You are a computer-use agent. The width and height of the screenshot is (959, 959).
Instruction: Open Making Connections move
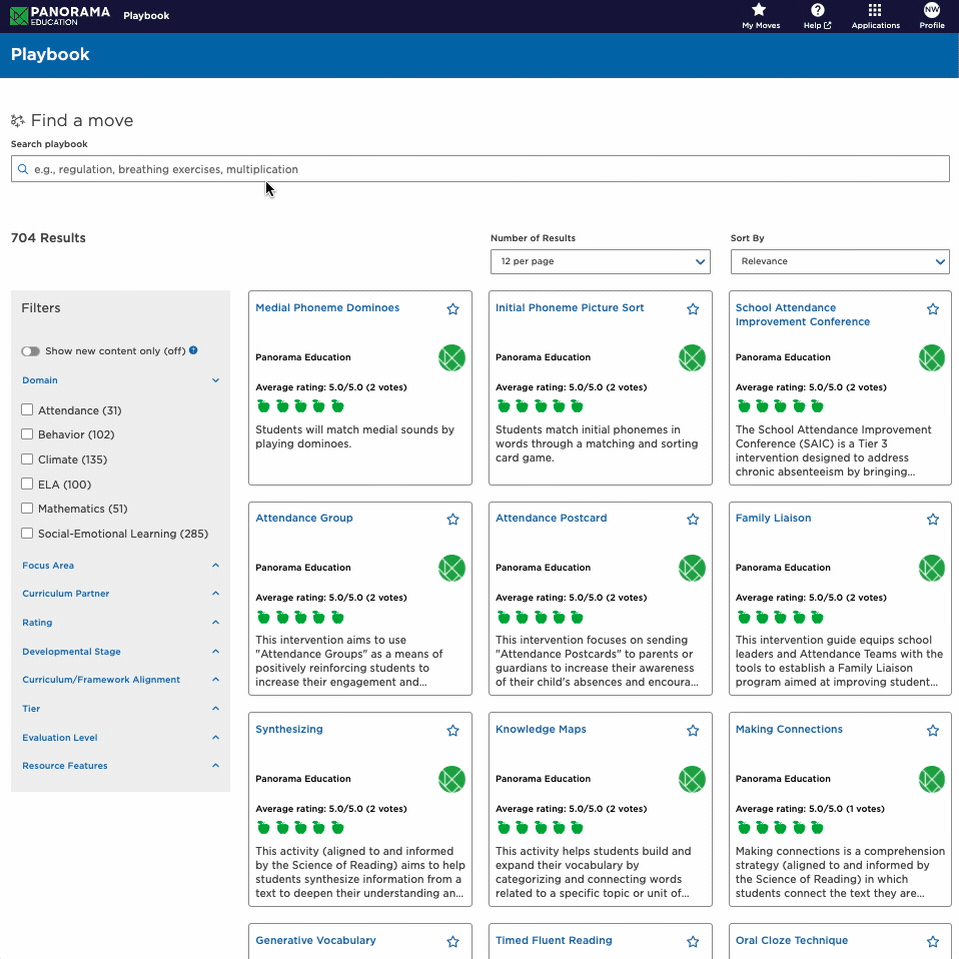[789, 729]
